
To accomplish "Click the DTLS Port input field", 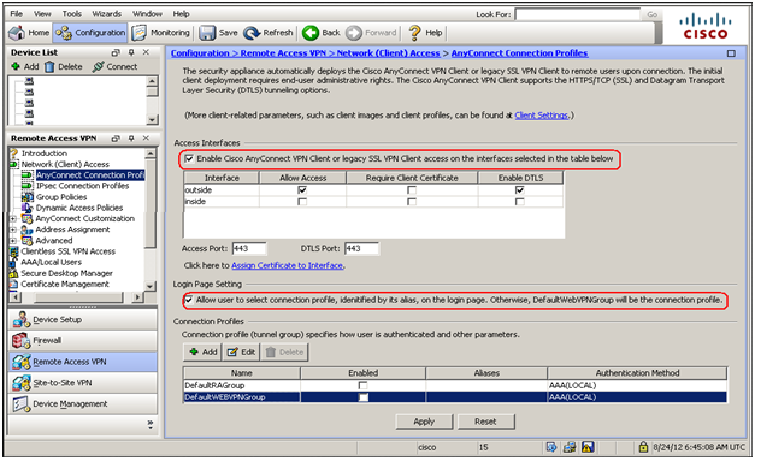I will (362, 248).
